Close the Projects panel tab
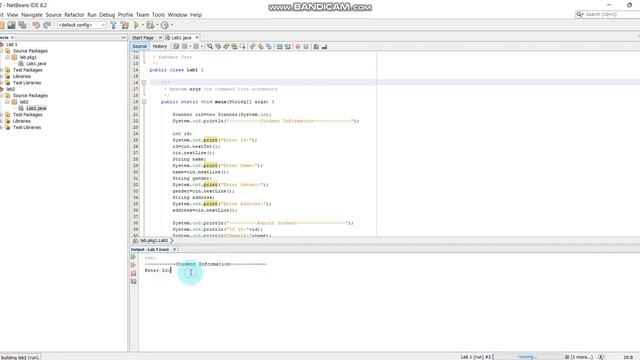This screenshot has height=360, width=640. 12,38
